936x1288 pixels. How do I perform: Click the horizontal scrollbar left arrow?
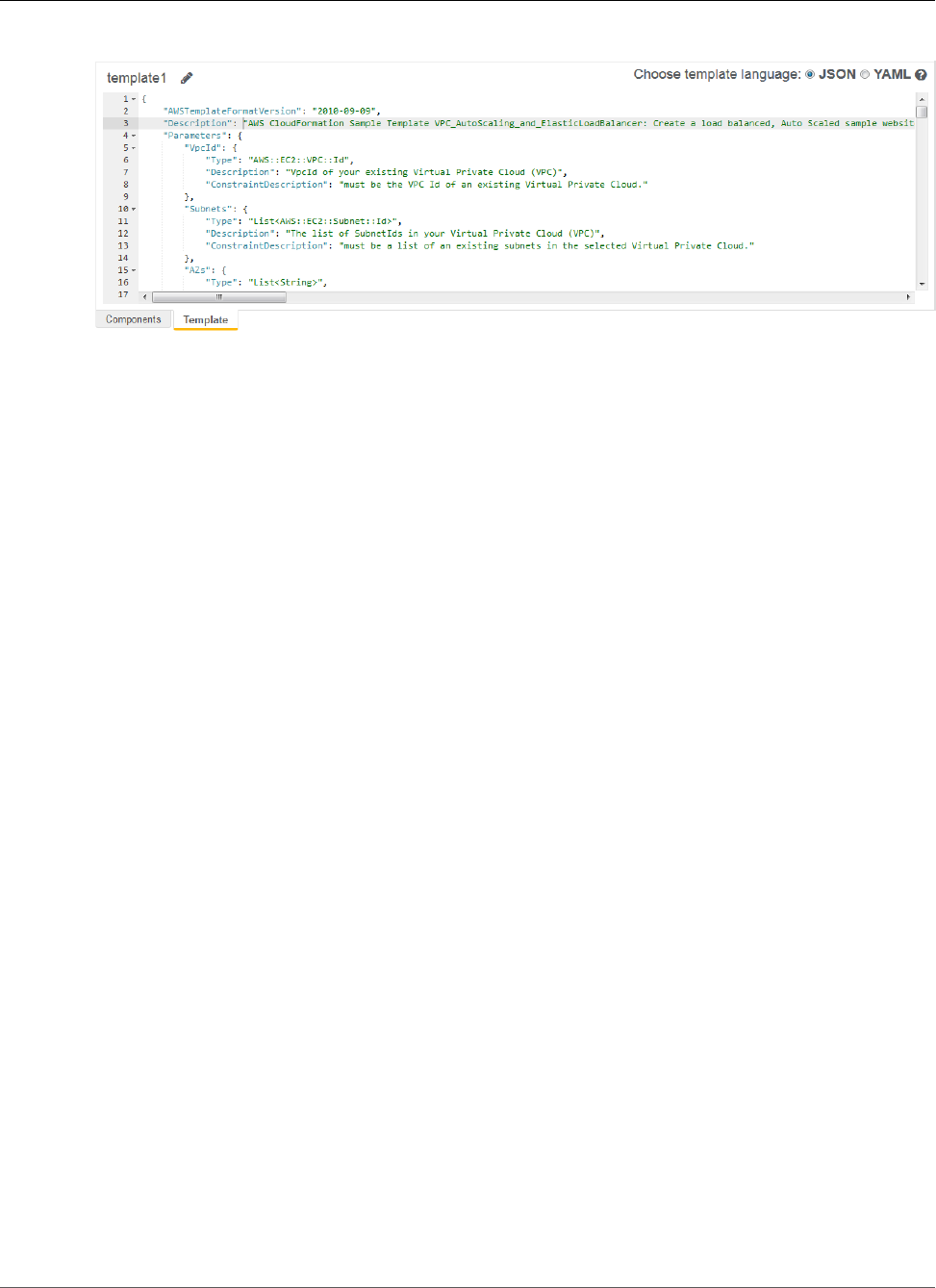coord(145,297)
